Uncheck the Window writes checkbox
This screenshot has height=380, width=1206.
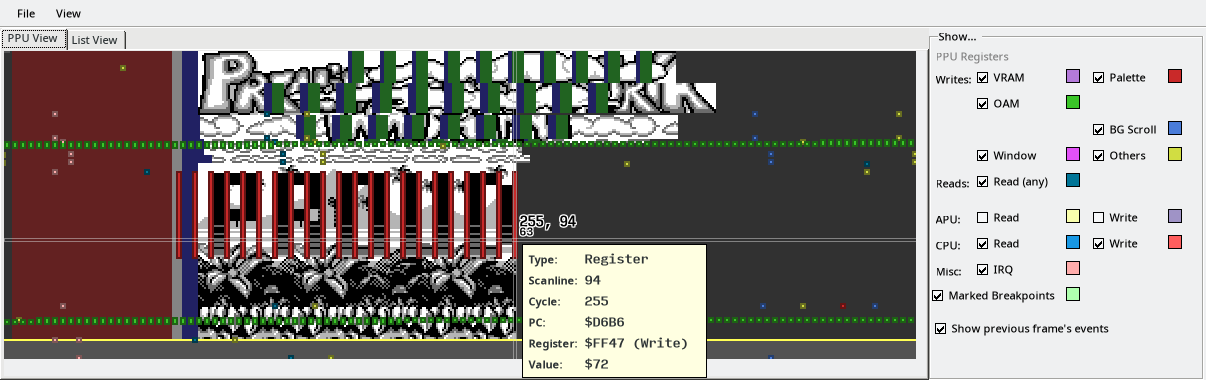983,155
